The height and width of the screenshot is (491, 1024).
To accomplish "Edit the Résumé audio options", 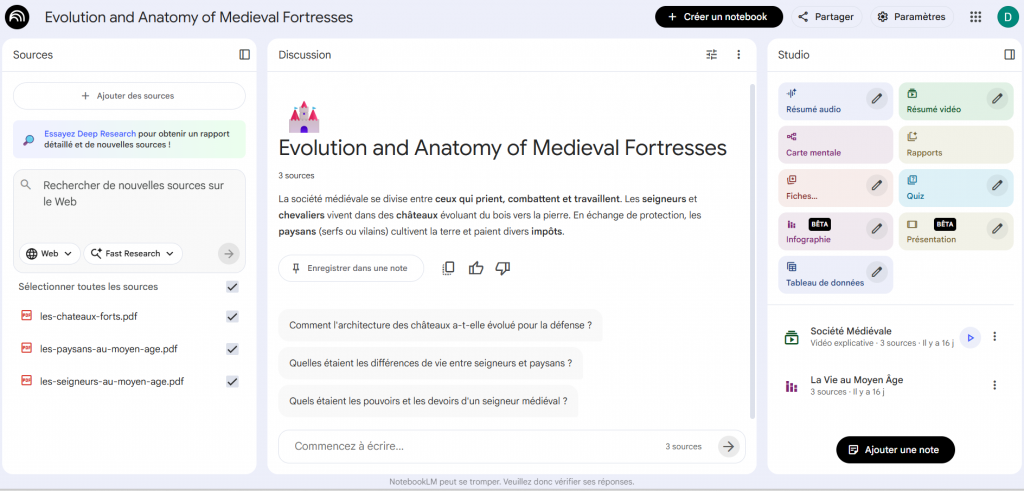I will pyautogui.click(x=876, y=98).
